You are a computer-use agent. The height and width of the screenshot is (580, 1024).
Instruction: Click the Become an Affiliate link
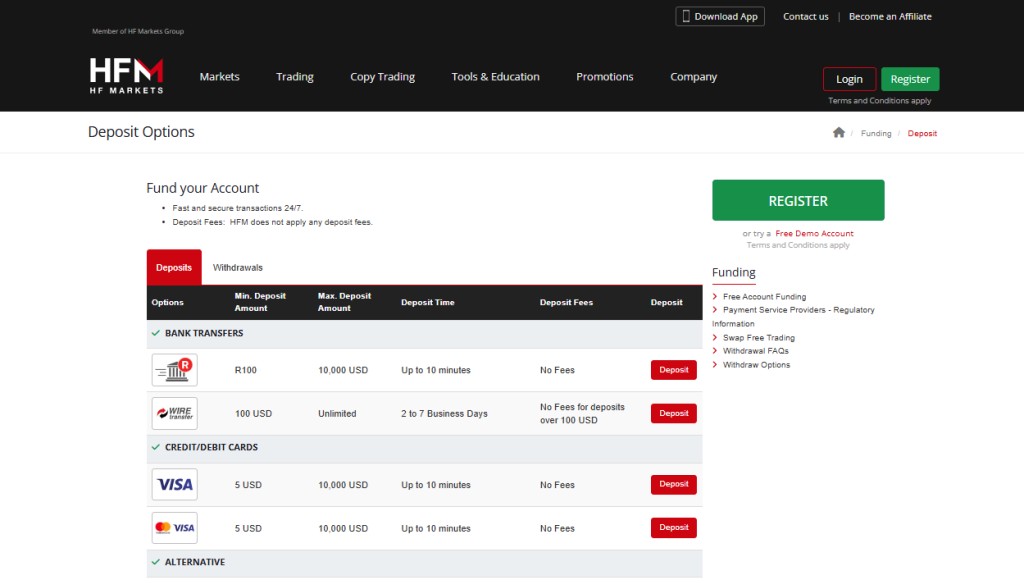coord(890,16)
